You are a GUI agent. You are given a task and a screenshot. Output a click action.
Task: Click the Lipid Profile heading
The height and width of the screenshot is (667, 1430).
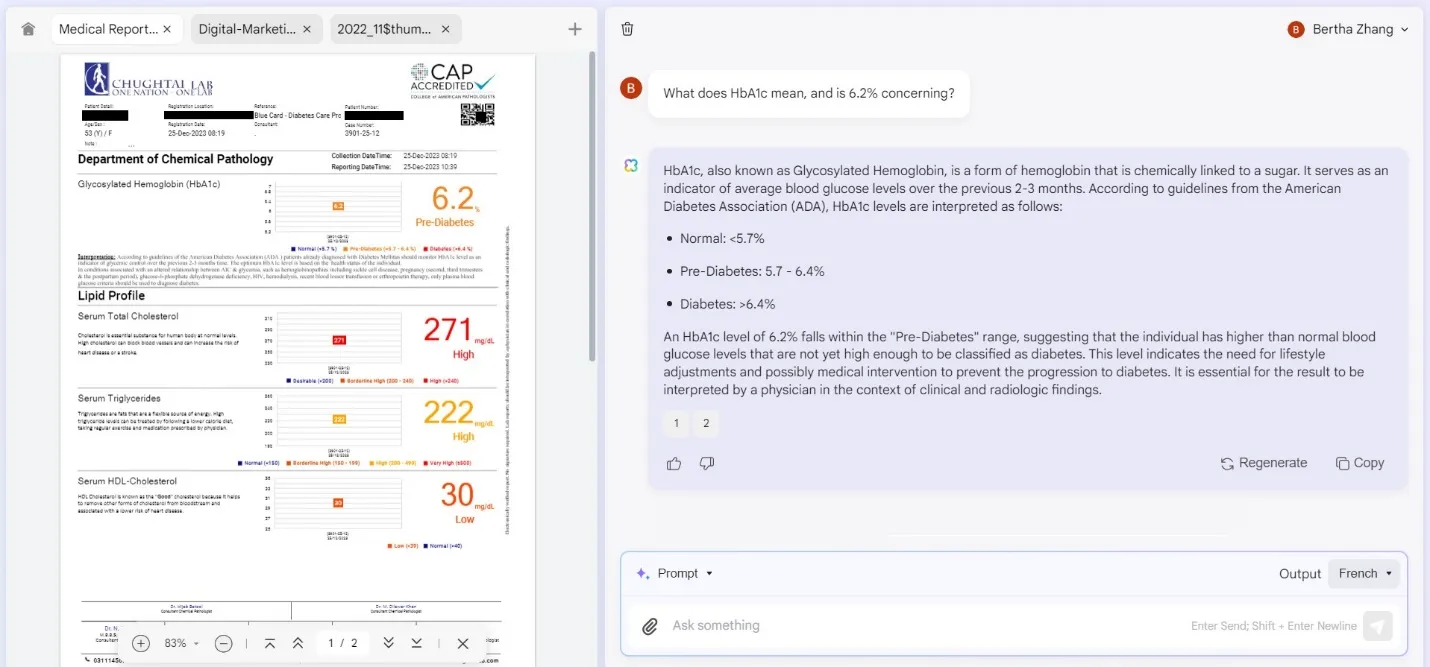pos(111,296)
